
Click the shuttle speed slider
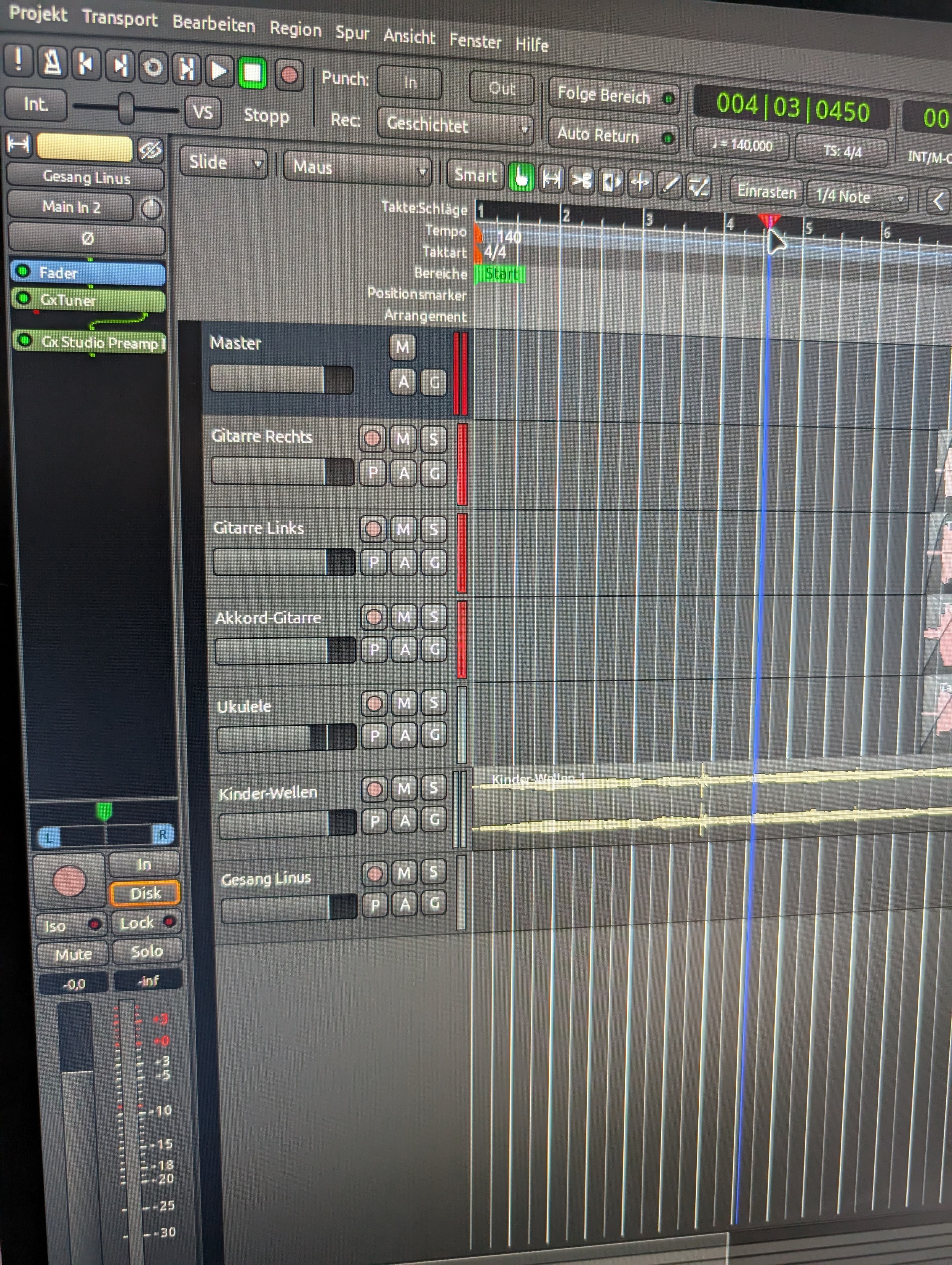[x=126, y=108]
